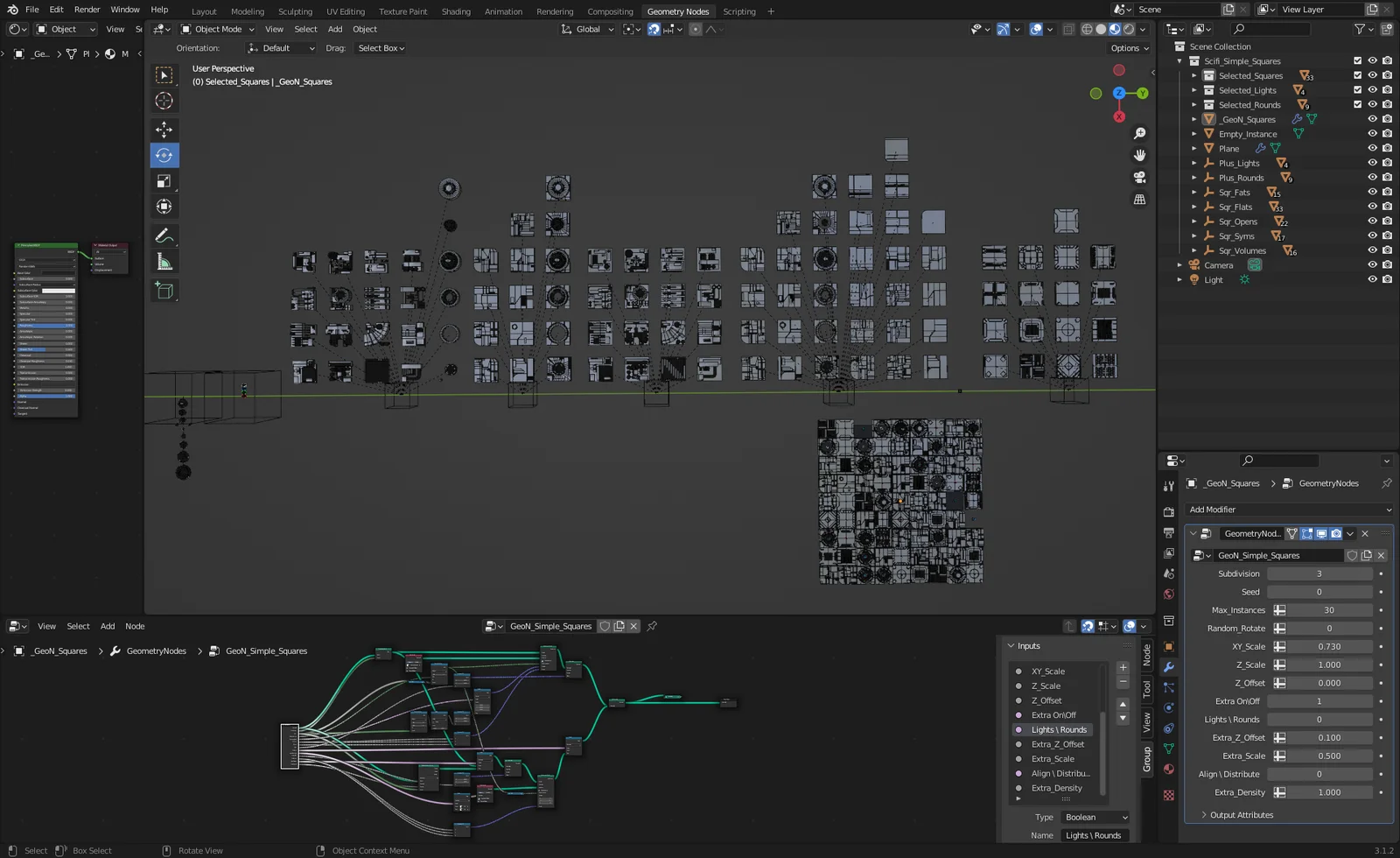The width and height of the screenshot is (1400, 858).
Task: Open the World Properties tab
Action: [1168, 594]
